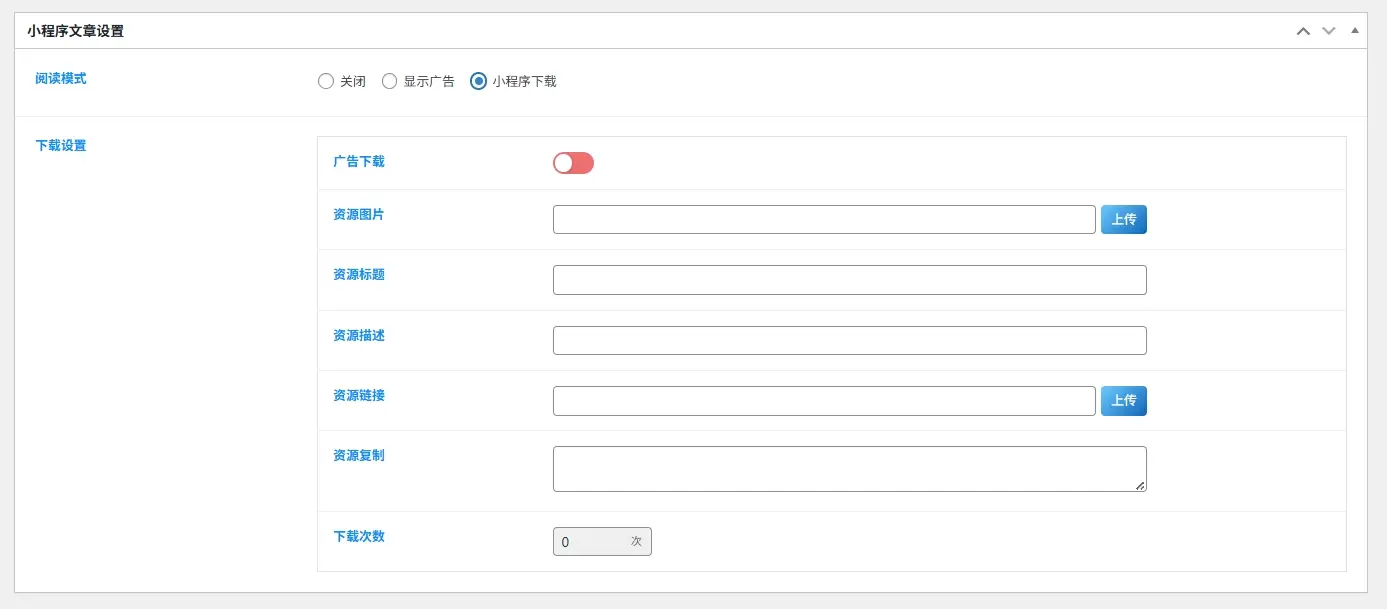Select the 显示广告 reading mode option
This screenshot has height=609, width=1387.
(389, 81)
